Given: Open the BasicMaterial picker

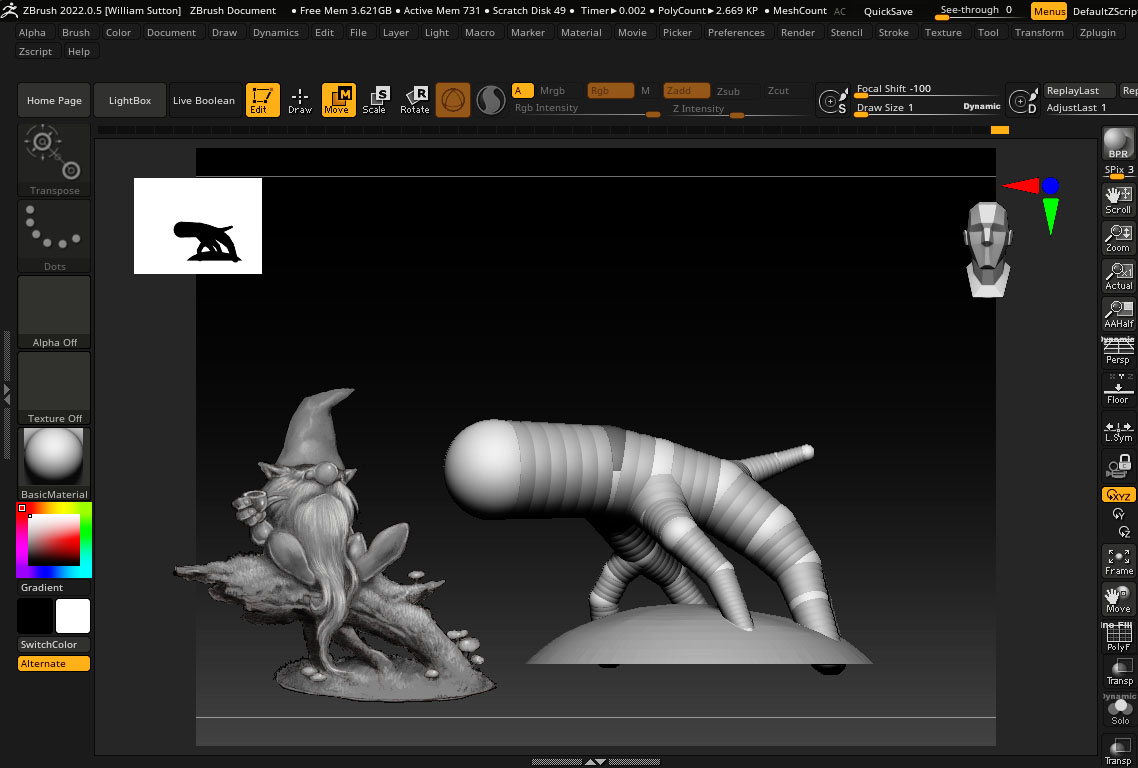Looking at the screenshot, I should (54, 463).
